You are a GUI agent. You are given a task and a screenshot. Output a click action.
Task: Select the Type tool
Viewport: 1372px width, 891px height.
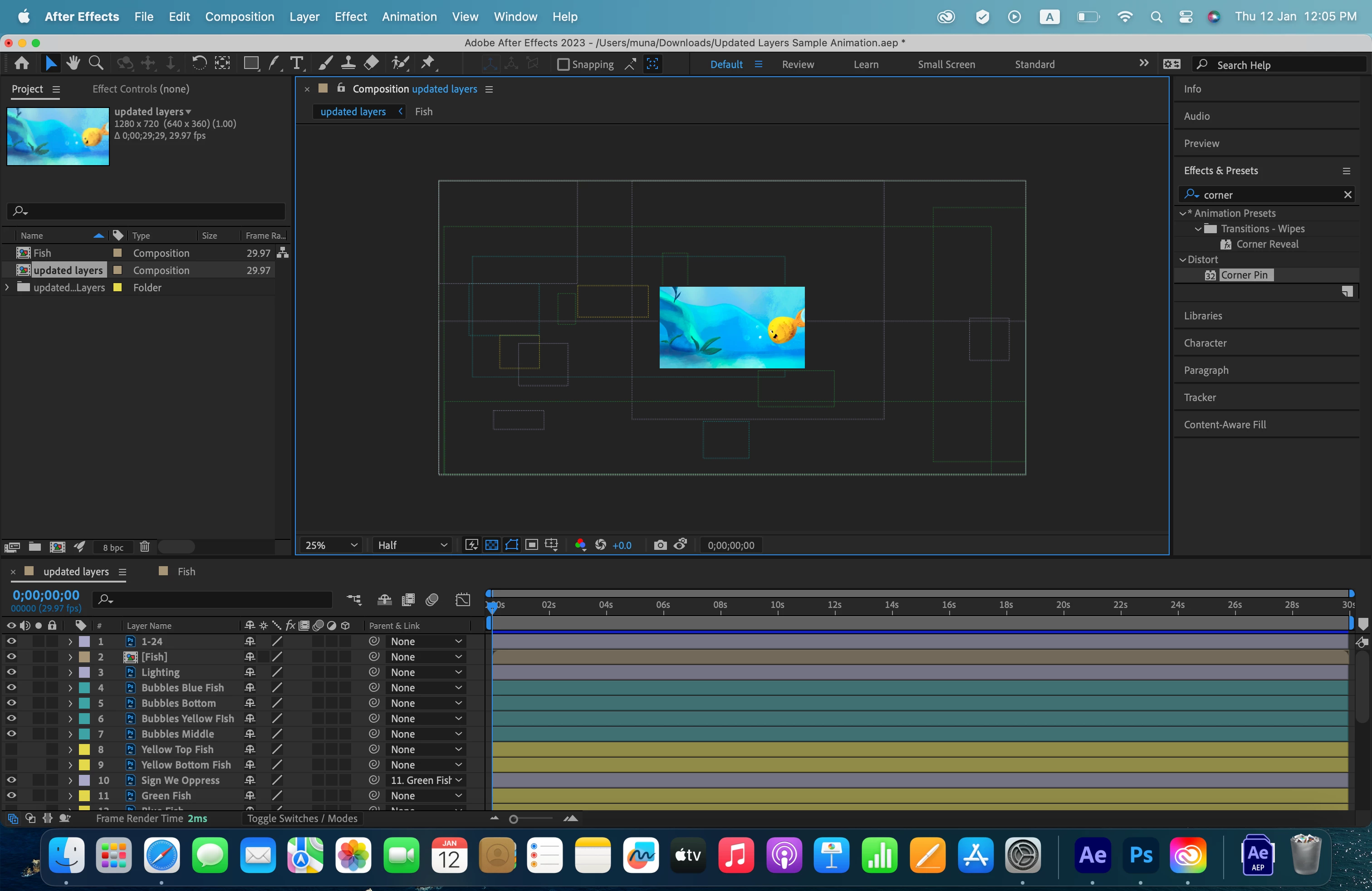point(297,64)
